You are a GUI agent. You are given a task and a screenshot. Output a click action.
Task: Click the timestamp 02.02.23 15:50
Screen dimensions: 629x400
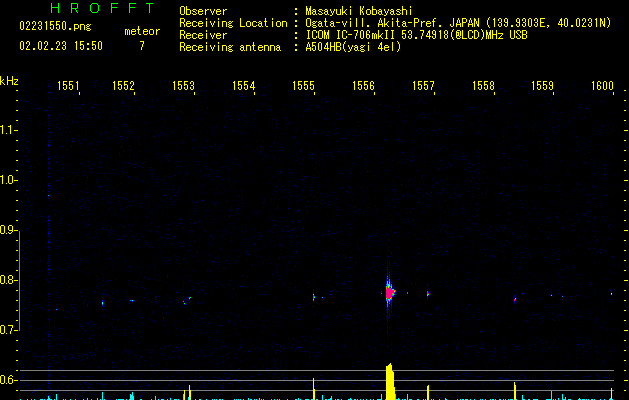[61, 46]
